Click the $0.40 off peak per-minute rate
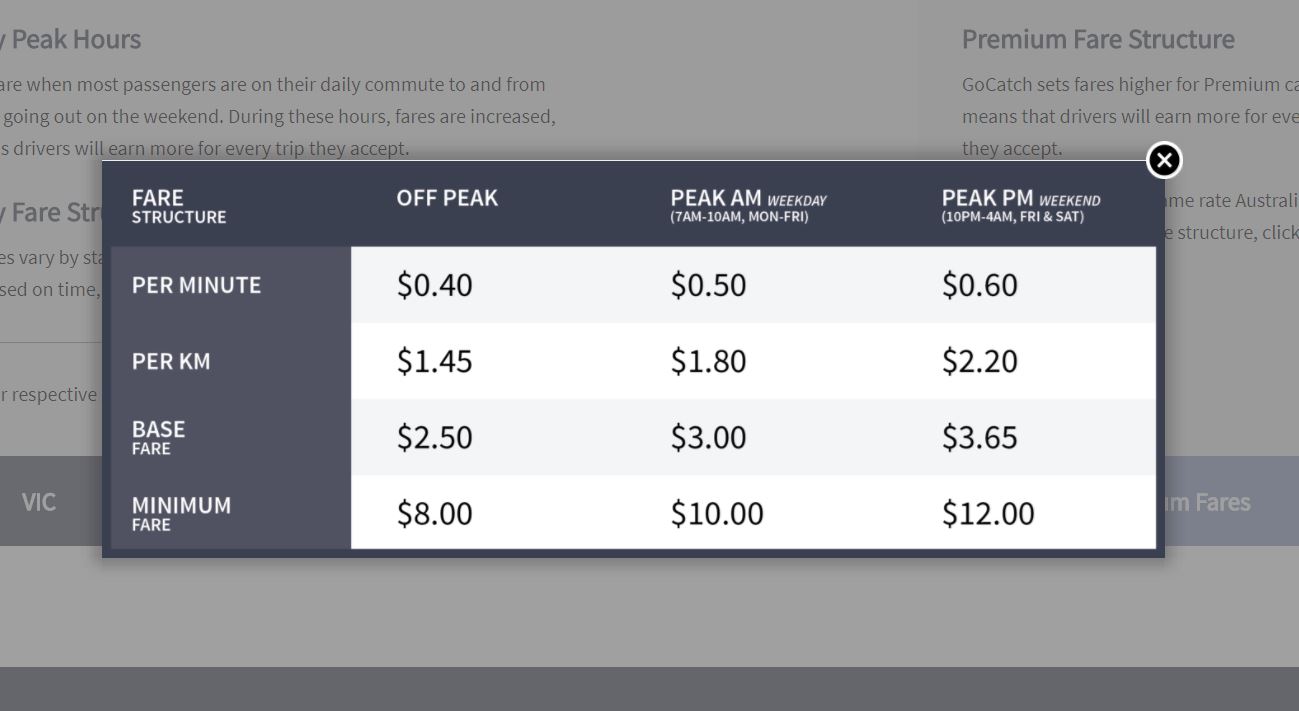The height and width of the screenshot is (711, 1299). (434, 285)
